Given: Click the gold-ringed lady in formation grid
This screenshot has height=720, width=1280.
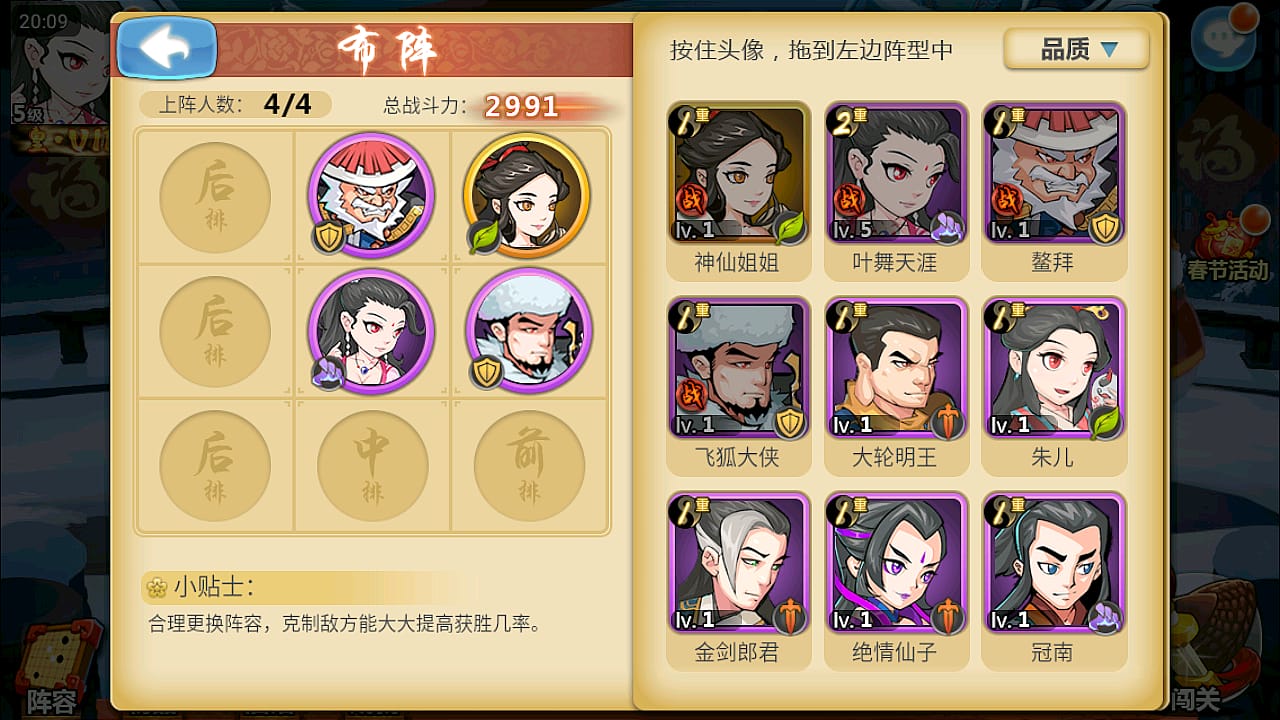Looking at the screenshot, I should click(x=527, y=194).
